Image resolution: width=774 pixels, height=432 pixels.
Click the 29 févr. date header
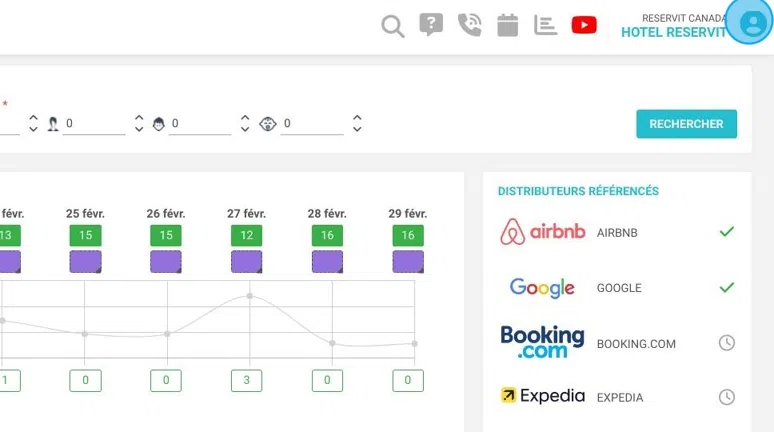click(x=408, y=214)
